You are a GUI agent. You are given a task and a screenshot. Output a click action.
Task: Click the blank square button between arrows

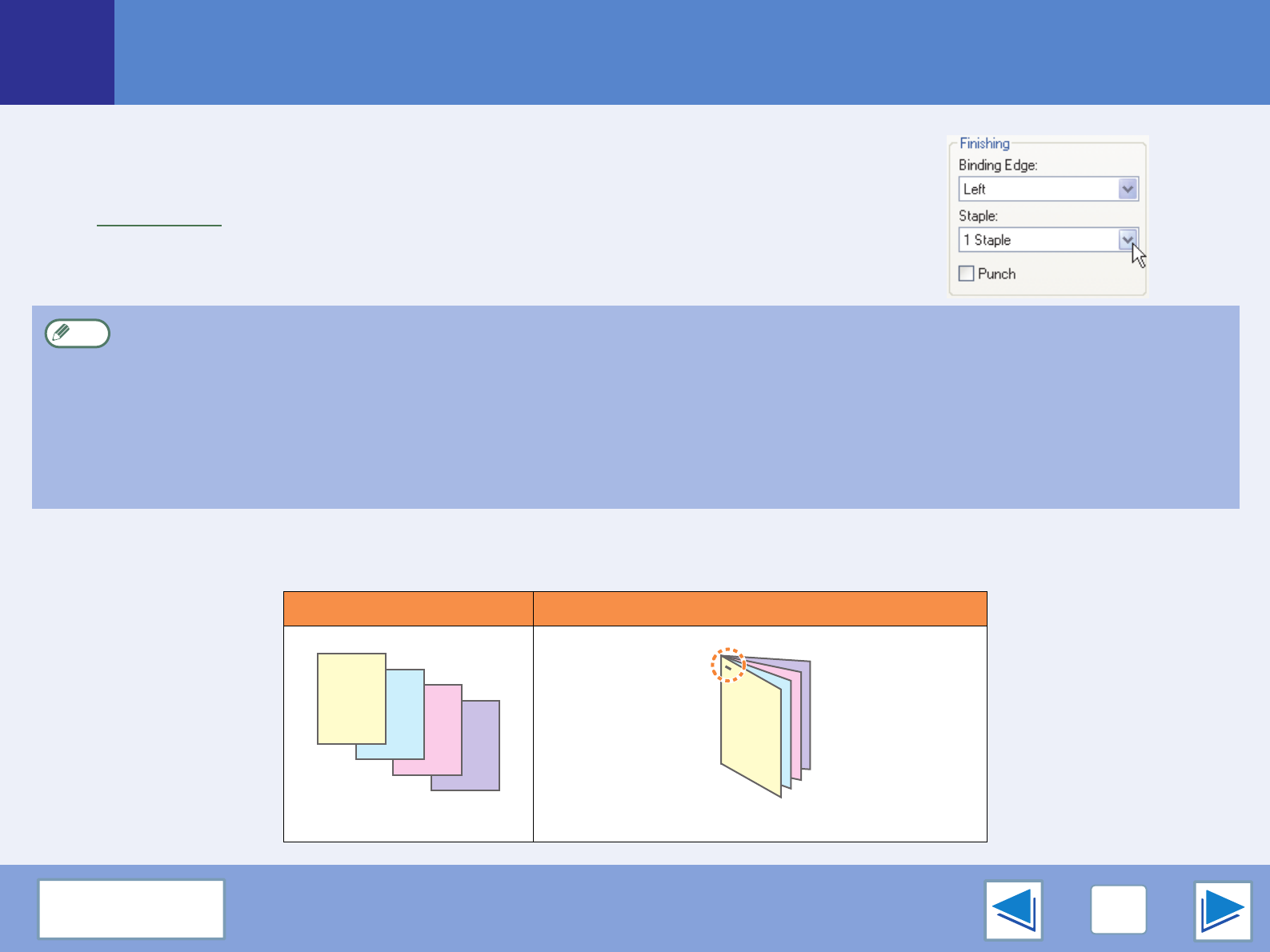1119,910
